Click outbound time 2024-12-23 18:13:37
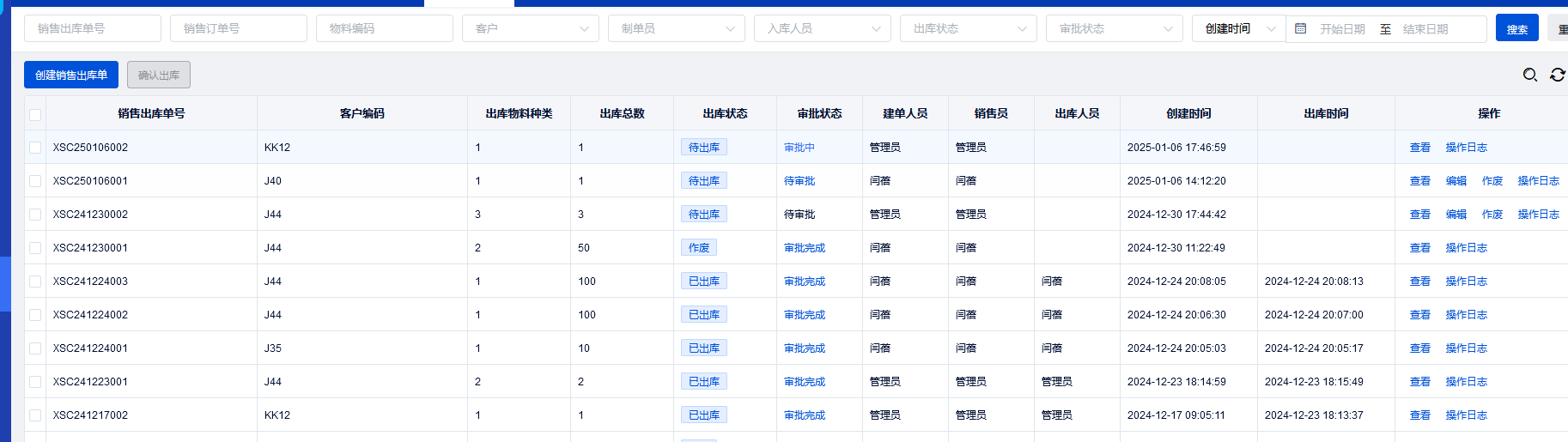 tap(1314, 415)
